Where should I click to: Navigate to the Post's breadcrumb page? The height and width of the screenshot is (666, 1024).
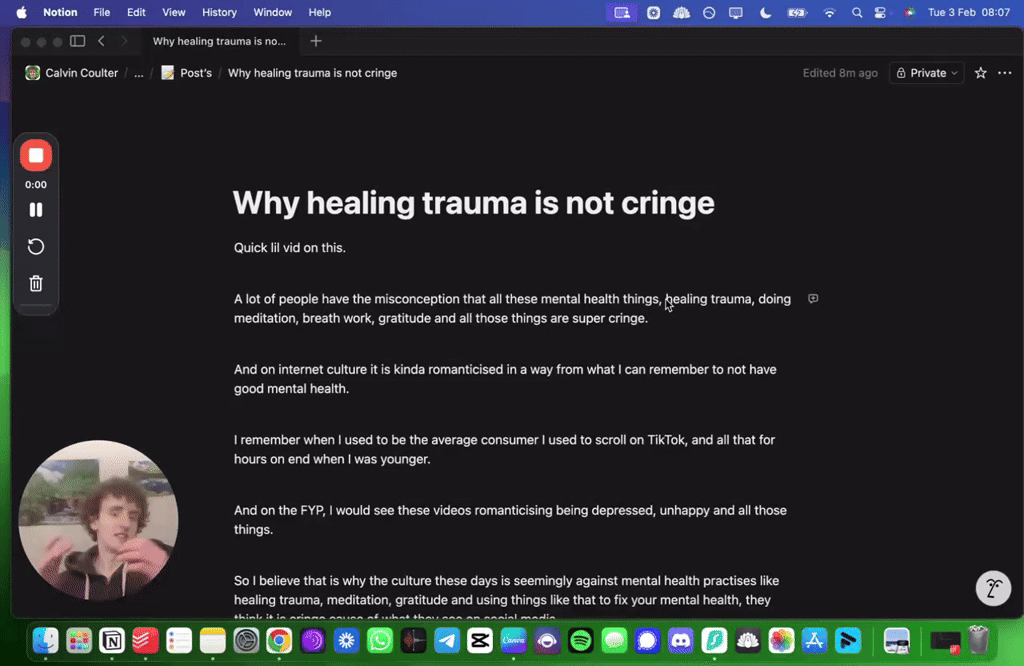point(194,73)
